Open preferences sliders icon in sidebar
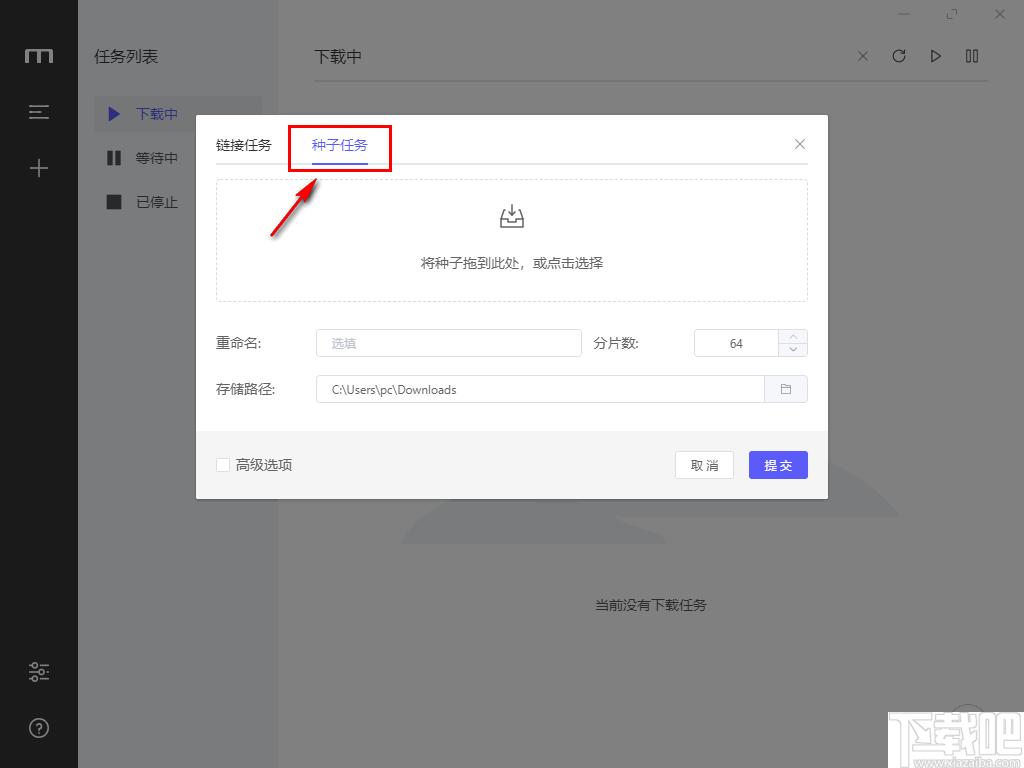This screenshot has height=768, width=1024. pyautogui.click(x=39, y=672)
